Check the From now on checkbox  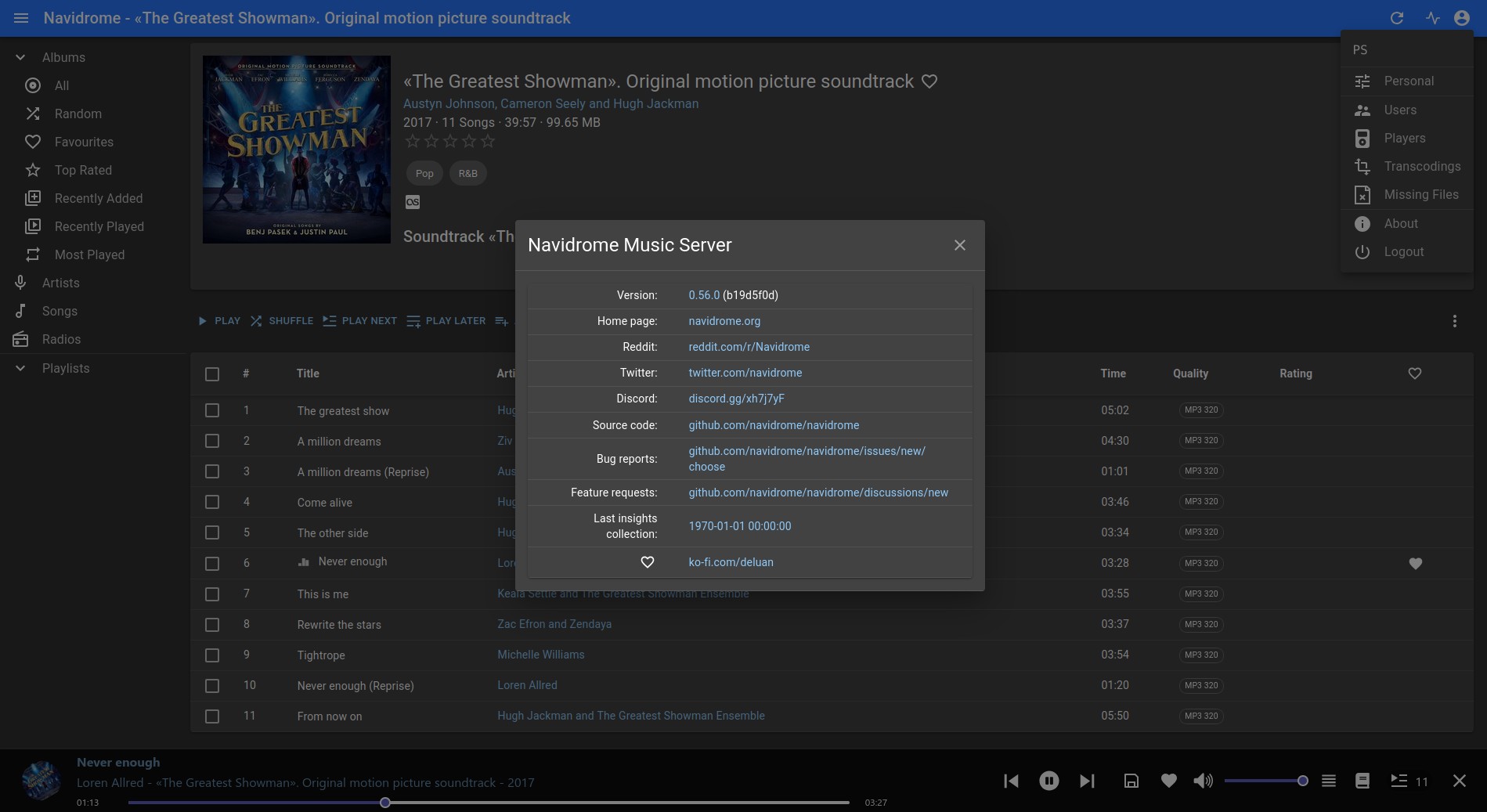[212, 716]
